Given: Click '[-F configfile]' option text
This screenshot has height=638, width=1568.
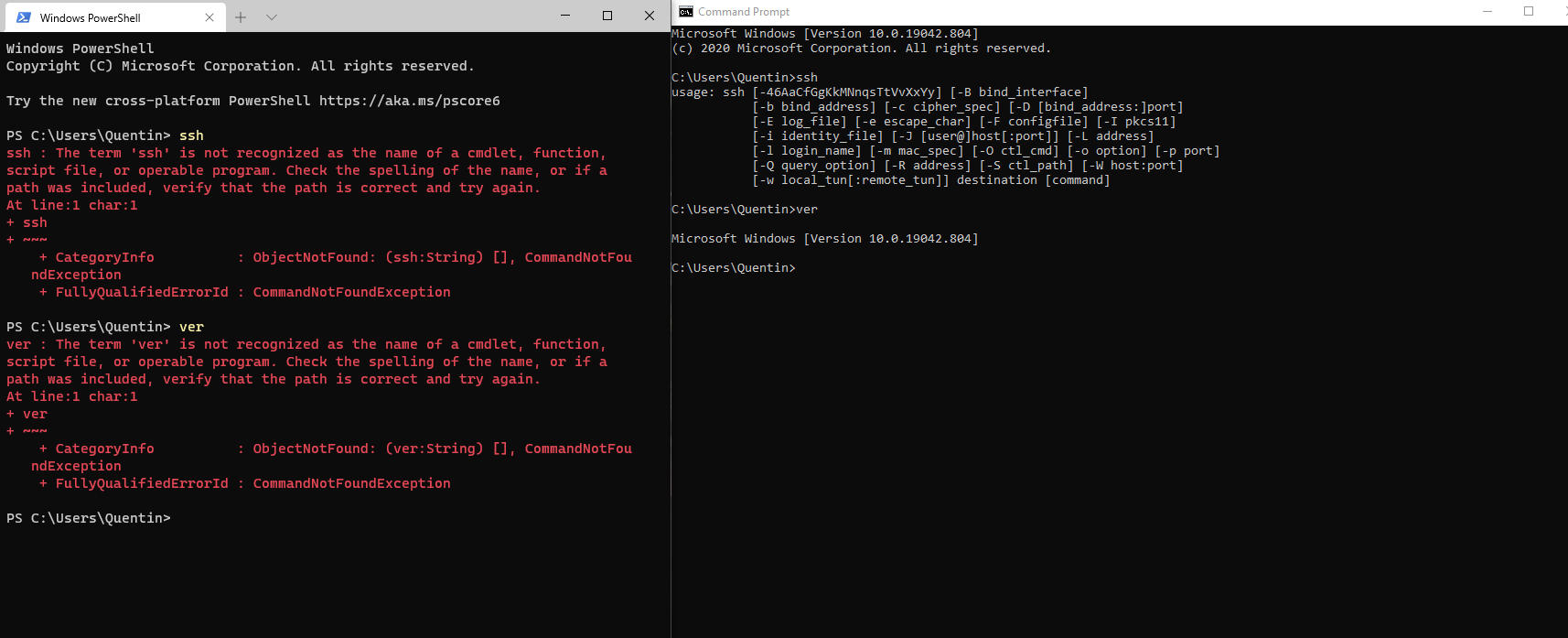Looking at the screenshot, I should click(1034, 122).
